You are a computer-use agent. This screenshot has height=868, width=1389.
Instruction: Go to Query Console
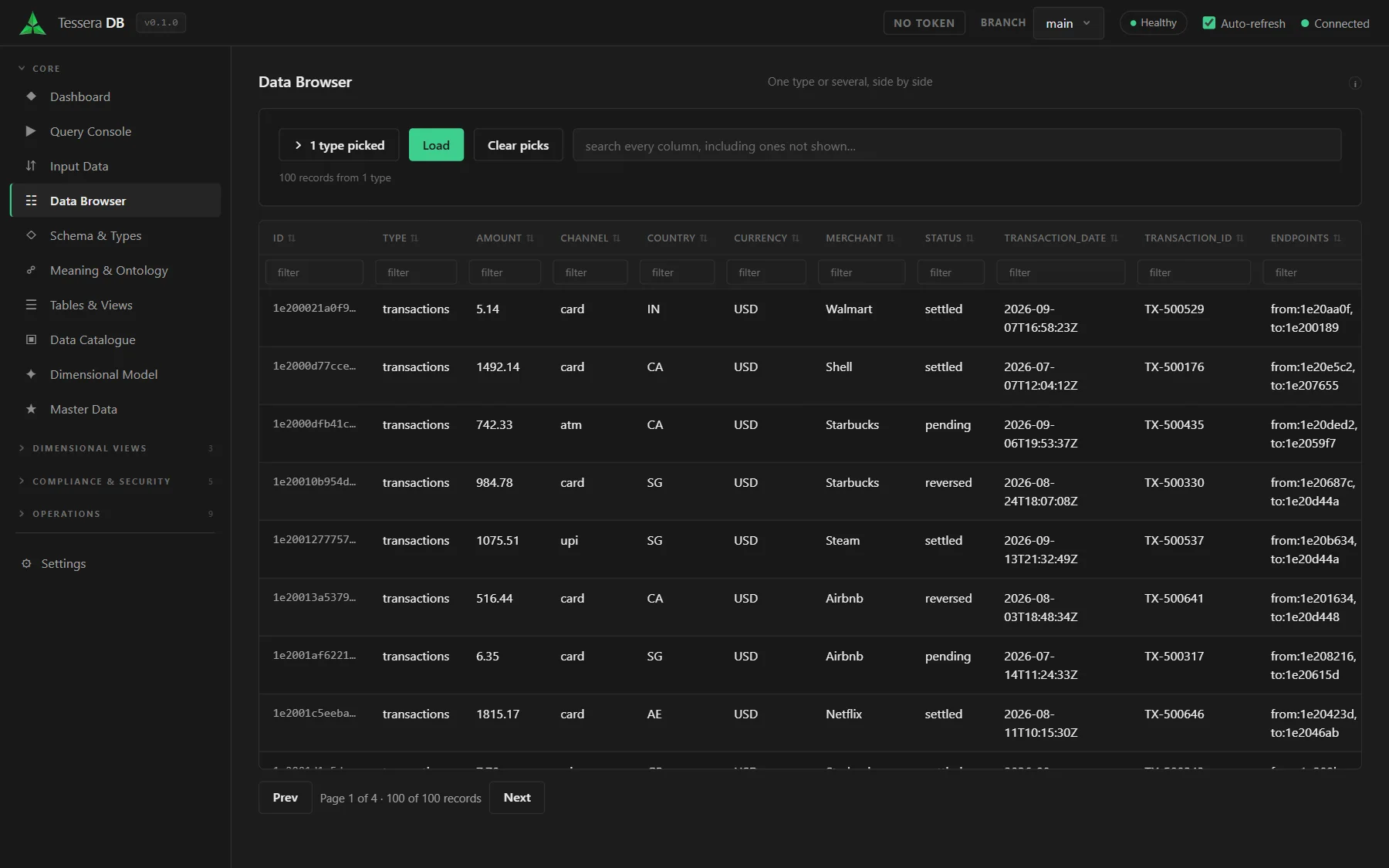(x=116, y=131)
